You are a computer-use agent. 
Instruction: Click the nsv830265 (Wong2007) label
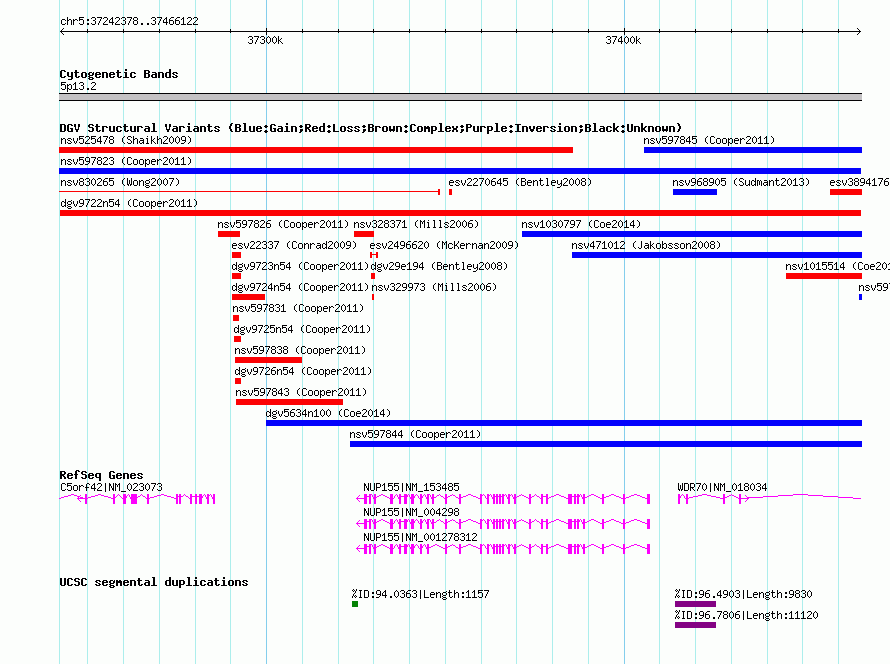pyautogui.click(x=120, y=182)
